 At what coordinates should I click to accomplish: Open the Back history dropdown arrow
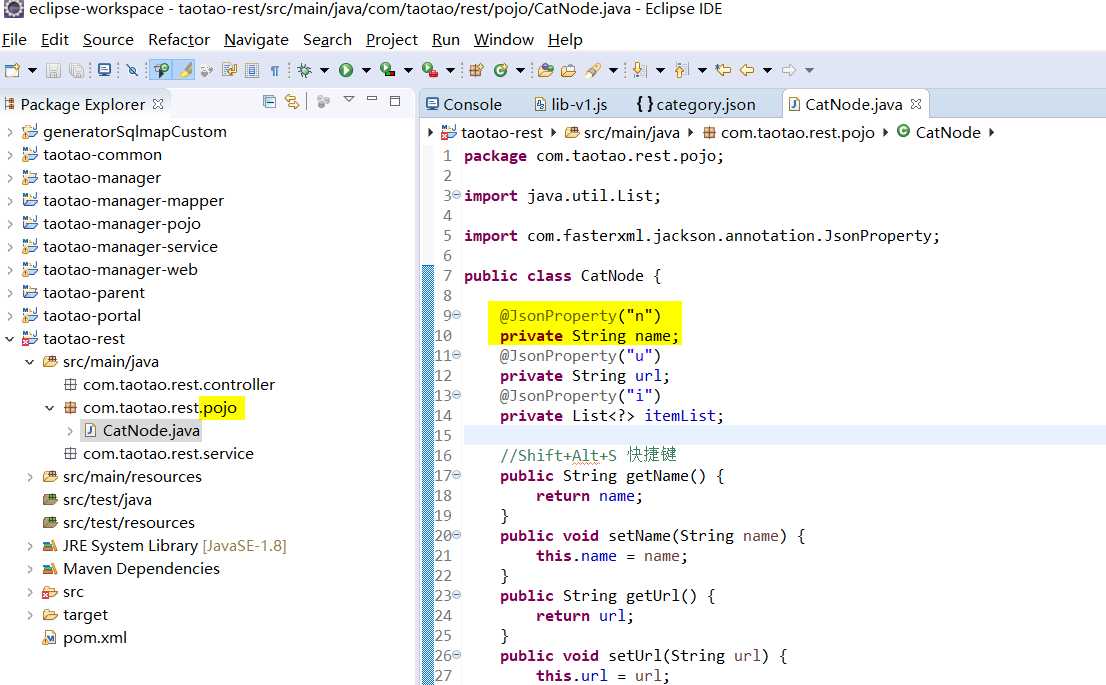(x=767, y=70)
